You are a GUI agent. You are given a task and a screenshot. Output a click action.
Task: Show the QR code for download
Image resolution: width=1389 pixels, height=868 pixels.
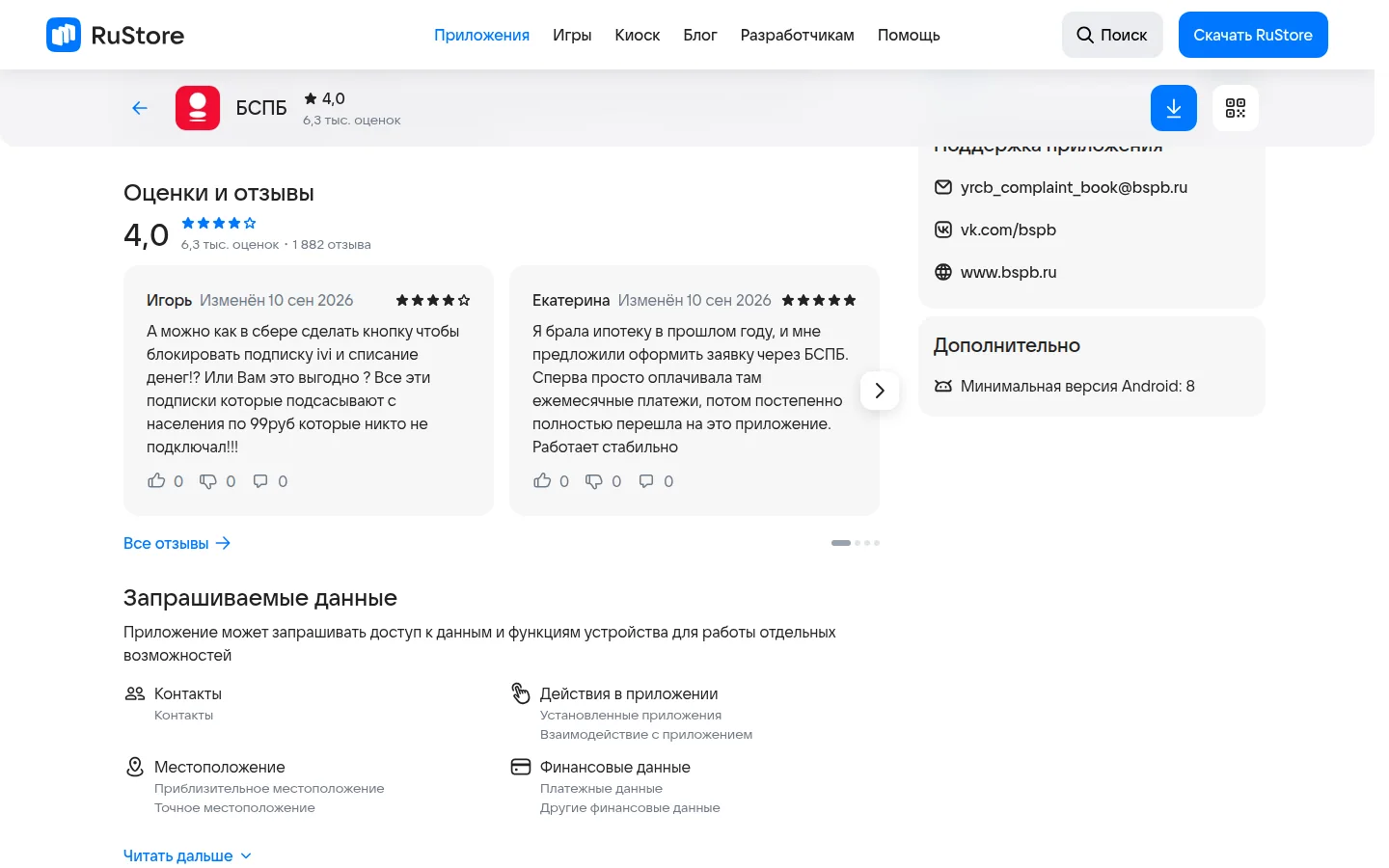[1236, 108]
